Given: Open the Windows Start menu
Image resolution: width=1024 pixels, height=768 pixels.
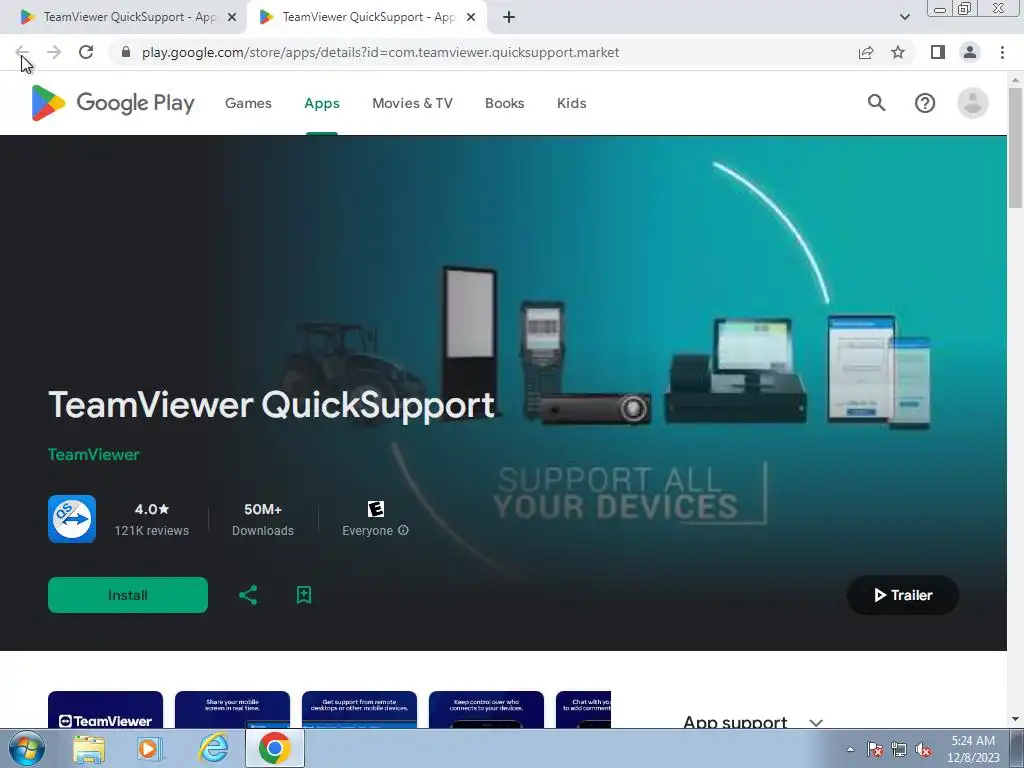Looking at the screenshot, I should coord(27,748).
